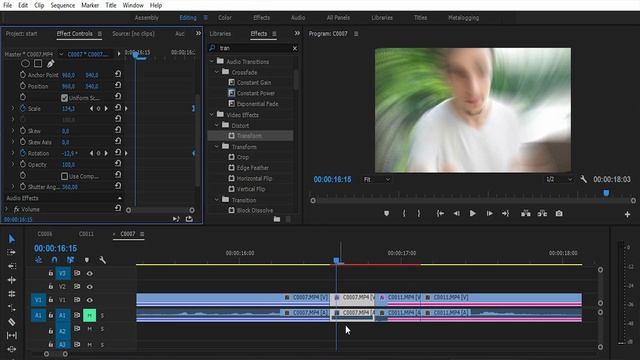Viewport: 640px width, 360px height.
Task: Toggle track lock for V2
Action: pos(51,287)
